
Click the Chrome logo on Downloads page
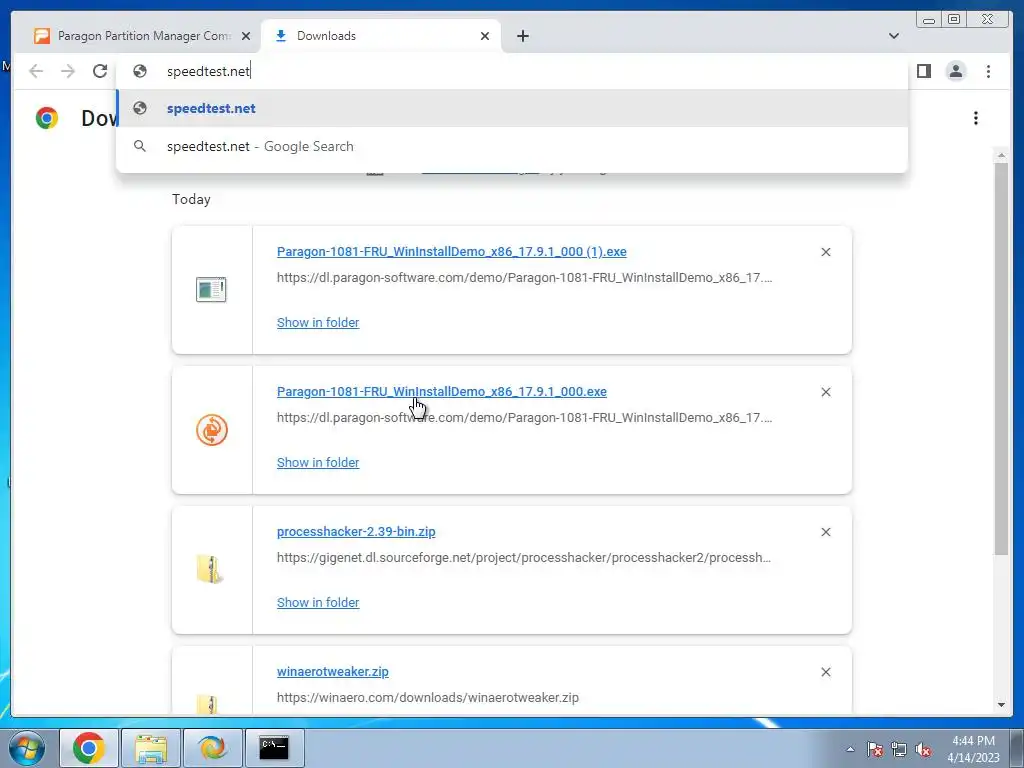pyautogui.click(x=47, y=118)
